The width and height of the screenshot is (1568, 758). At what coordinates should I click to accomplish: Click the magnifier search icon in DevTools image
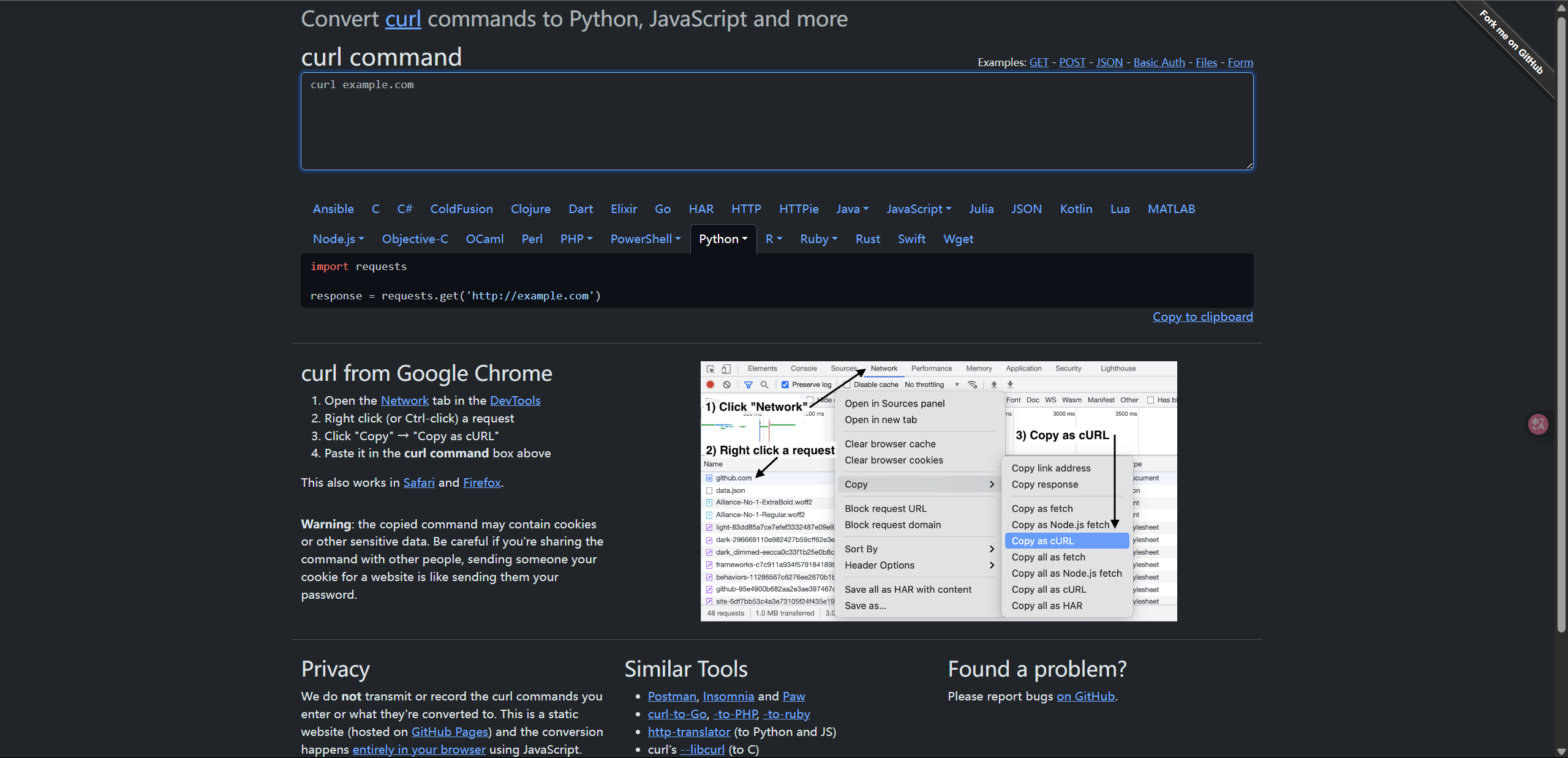[x=764, y=385]
